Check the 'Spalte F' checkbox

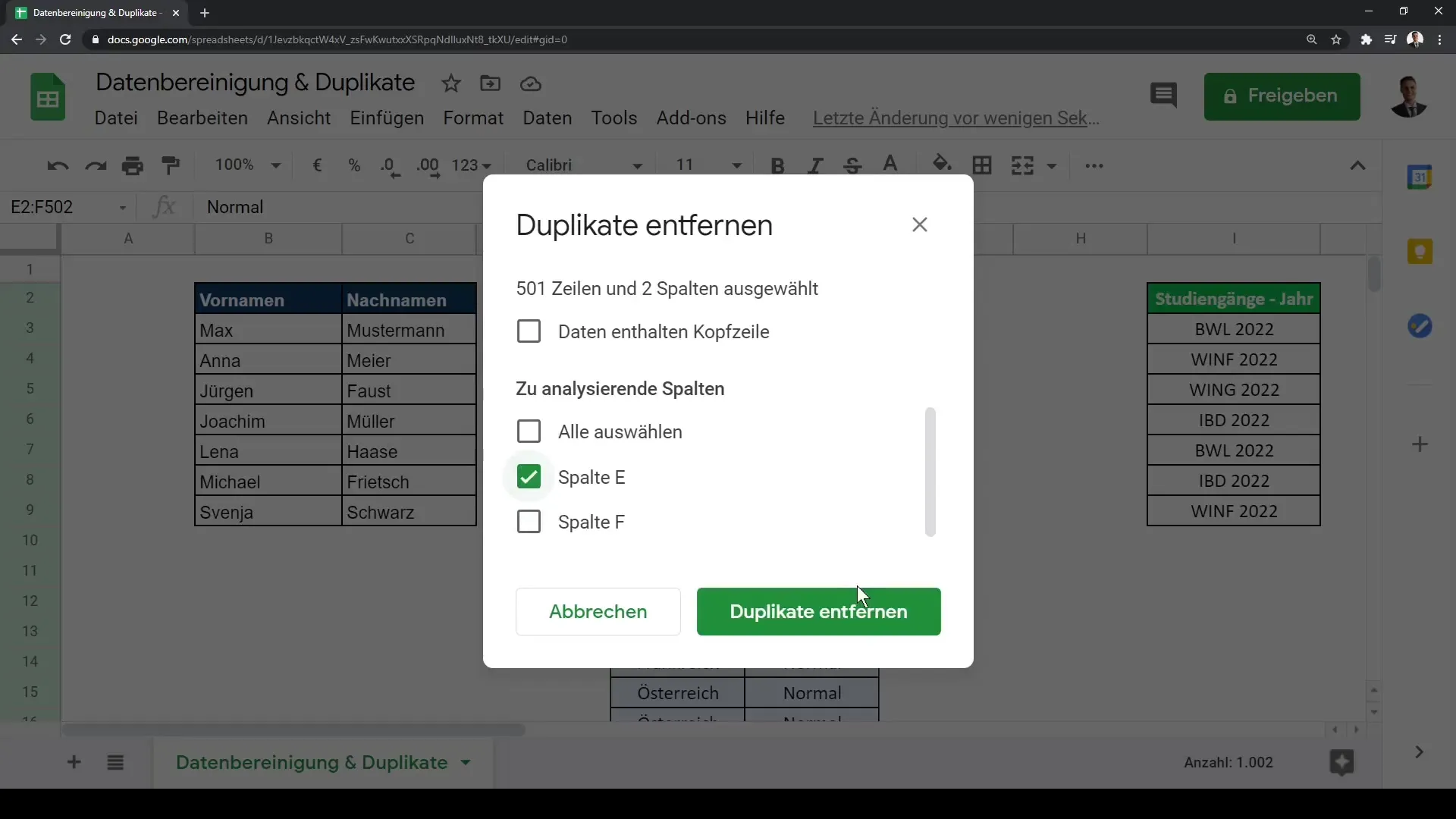click(529, 522)
